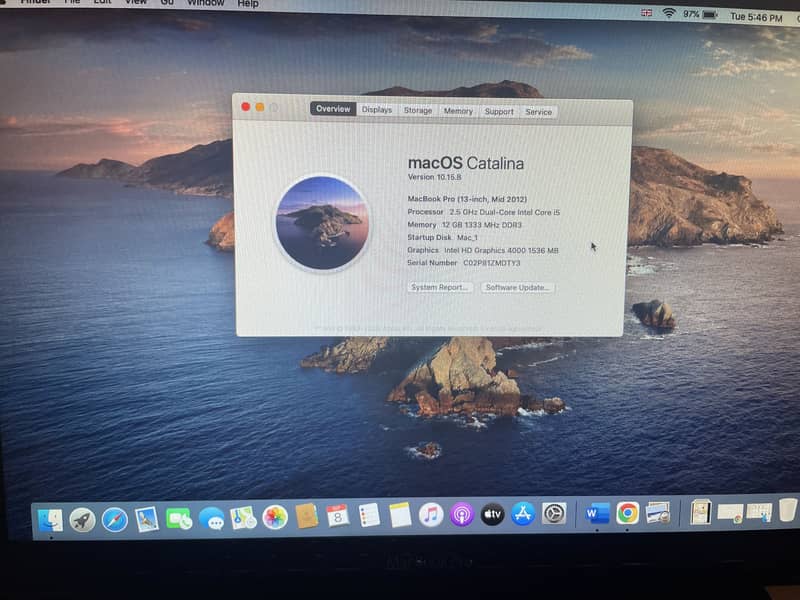
Task: Open the App Store icon
Action: pos(523,514)
